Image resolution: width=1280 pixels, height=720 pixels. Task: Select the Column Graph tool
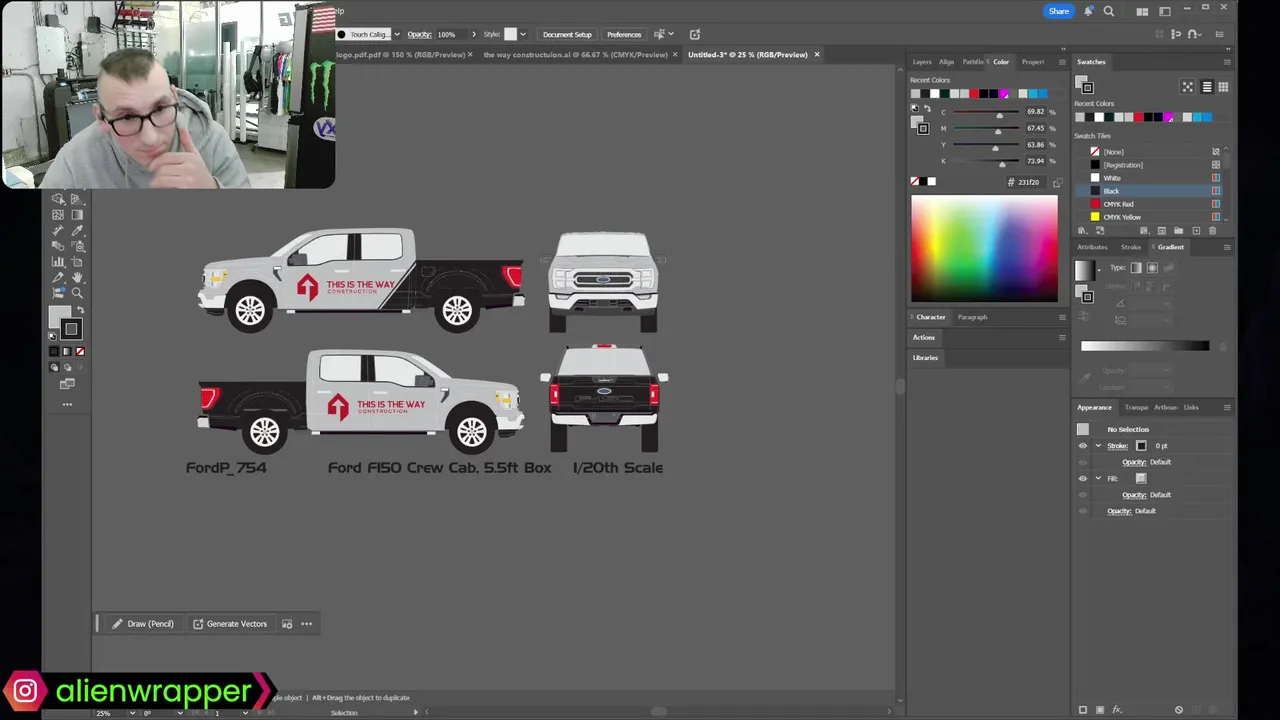[58, 262]
